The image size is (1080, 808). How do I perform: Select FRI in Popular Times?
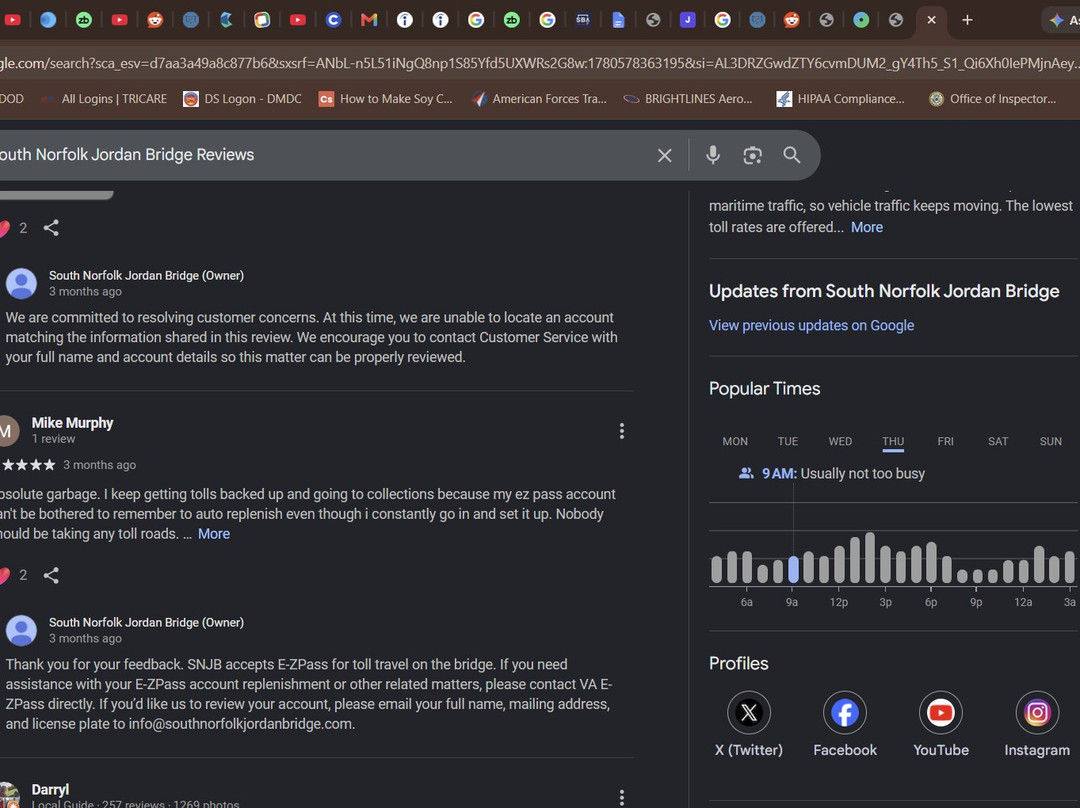tap(945, 441)
